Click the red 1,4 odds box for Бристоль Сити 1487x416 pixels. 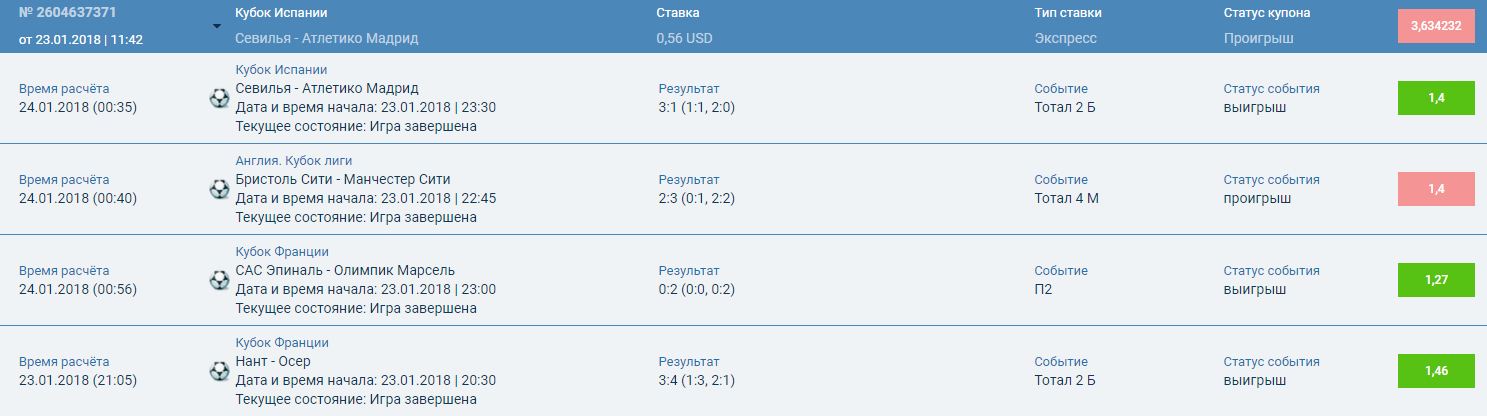[1436, 189]
